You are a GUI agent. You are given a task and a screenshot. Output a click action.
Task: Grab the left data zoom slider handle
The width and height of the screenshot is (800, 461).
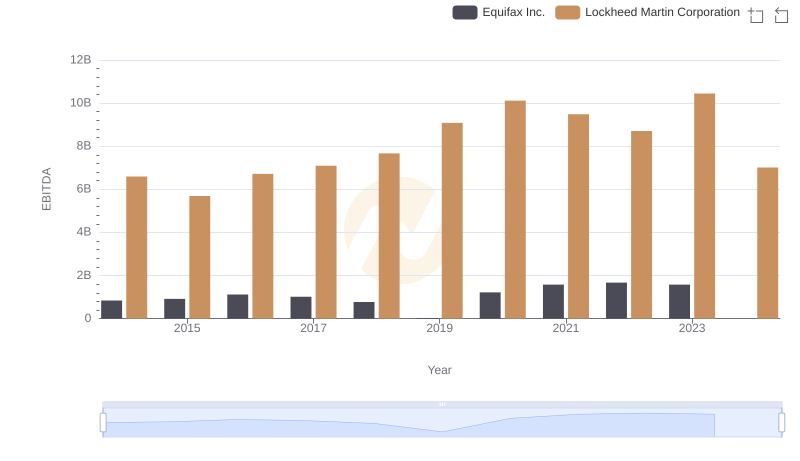coord(103,423)
